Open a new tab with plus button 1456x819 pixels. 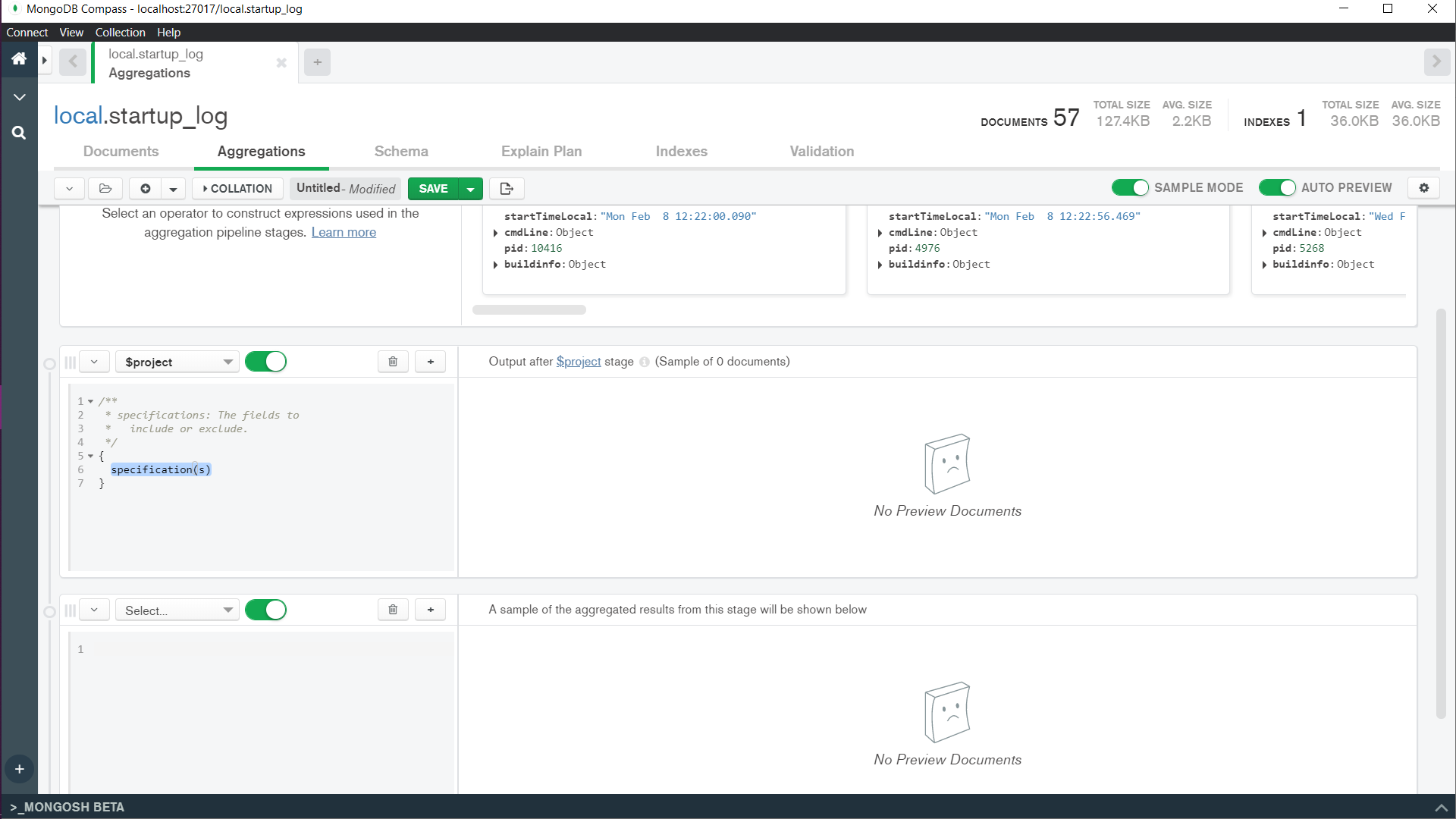pyautogui.click(x=317, y=62)
